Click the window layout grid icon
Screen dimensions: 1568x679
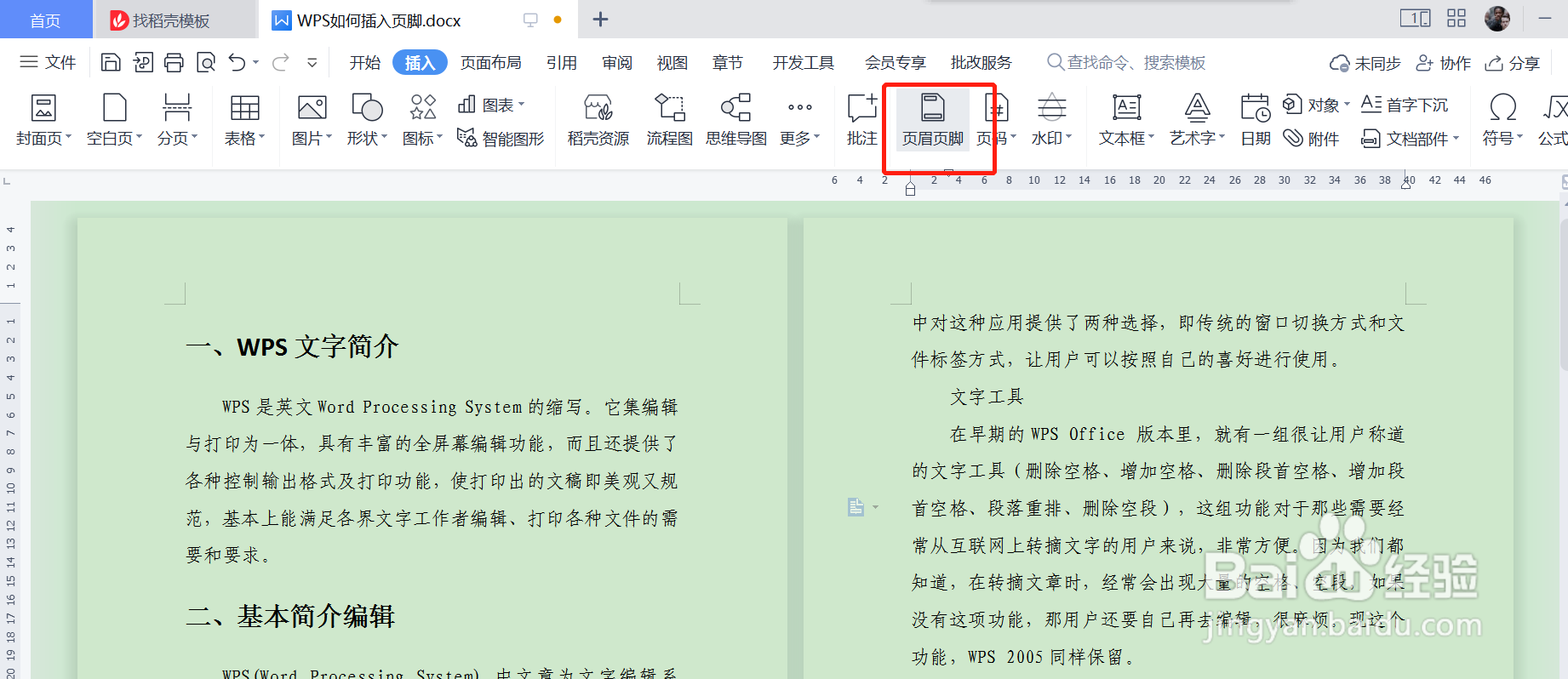[x=1456, y=18]
